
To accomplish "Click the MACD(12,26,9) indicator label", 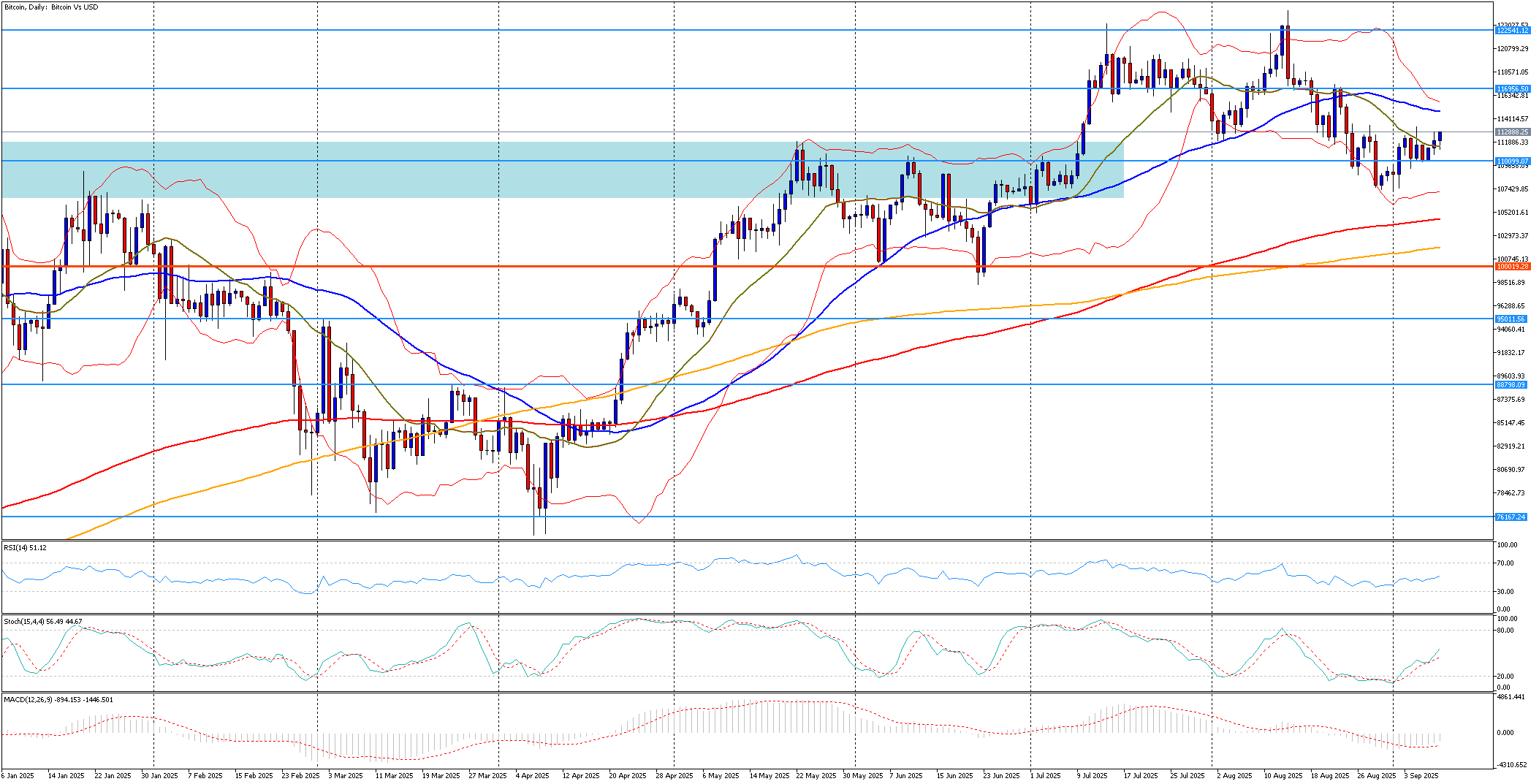I will click(x=58, y=700).
